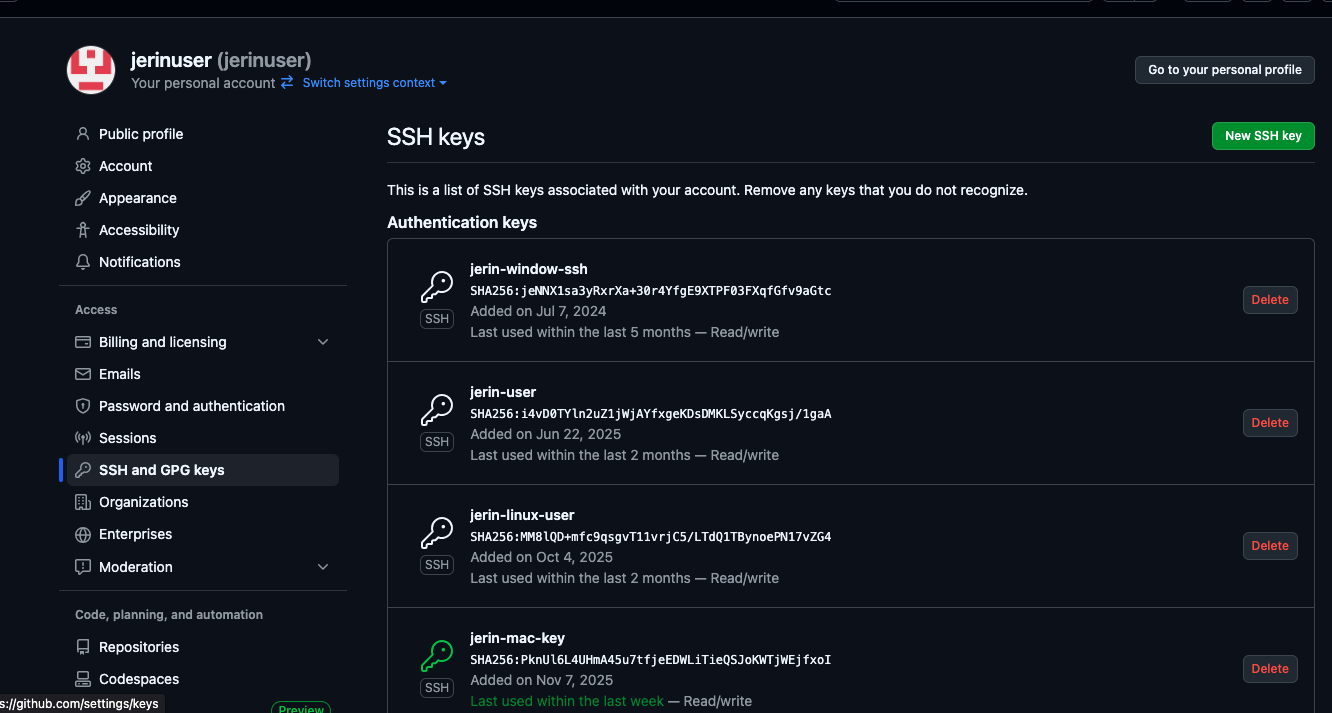Delete the jerin-linux-user key
Image resolution: width=1332 pixels, height=713 pixels.
(1269, 546)
